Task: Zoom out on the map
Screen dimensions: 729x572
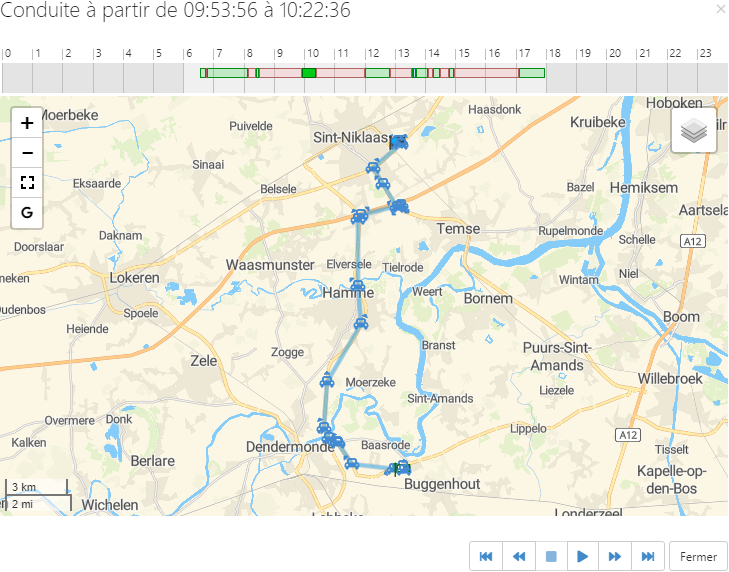Action: tap(27, 153)
